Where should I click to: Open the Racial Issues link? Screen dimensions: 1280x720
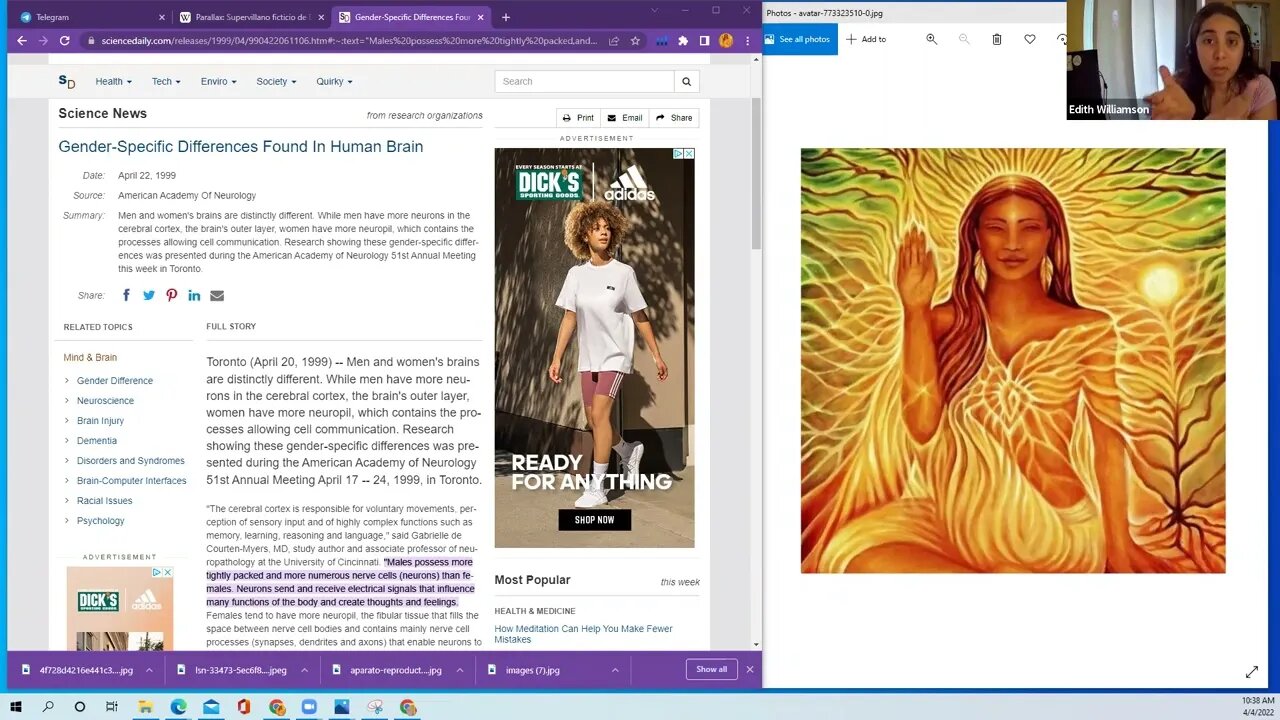point(105,501)
